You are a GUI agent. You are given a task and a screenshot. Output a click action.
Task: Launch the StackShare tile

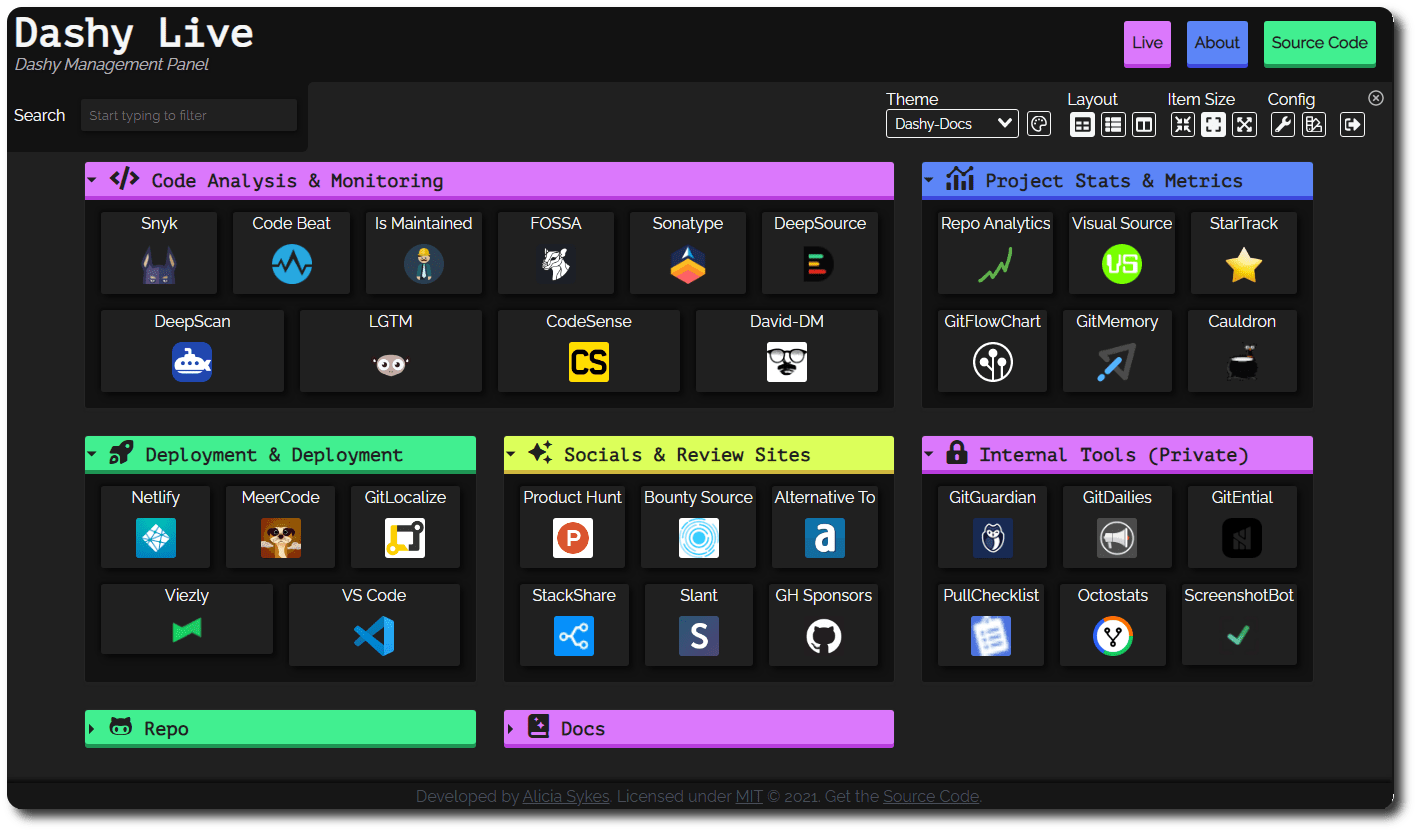point(574,624)
